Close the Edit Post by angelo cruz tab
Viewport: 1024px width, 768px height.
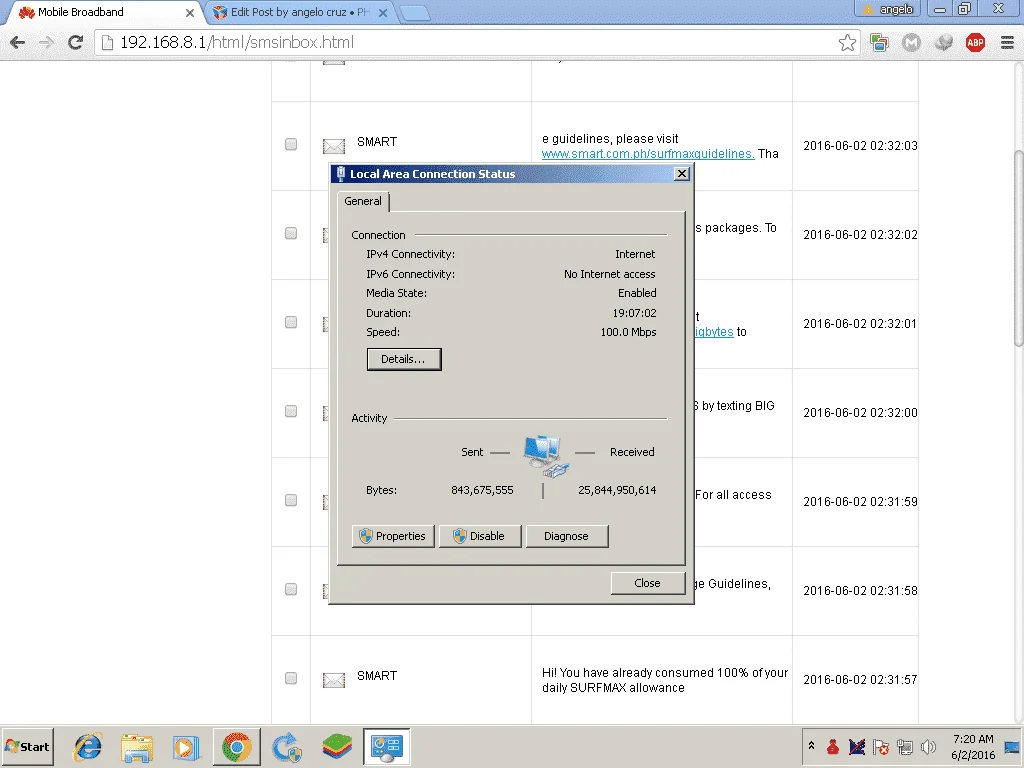point(383,12)
